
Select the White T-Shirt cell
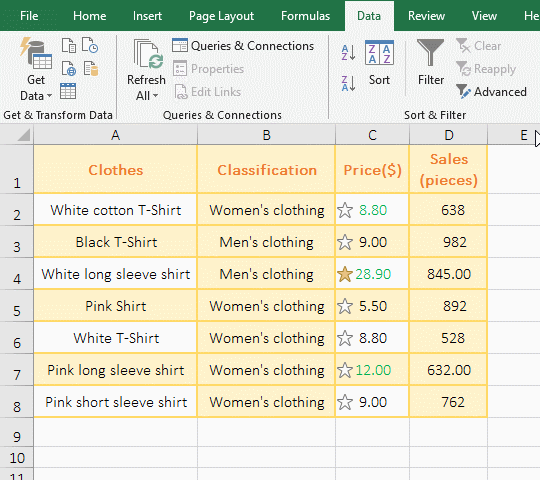(115, 338)
